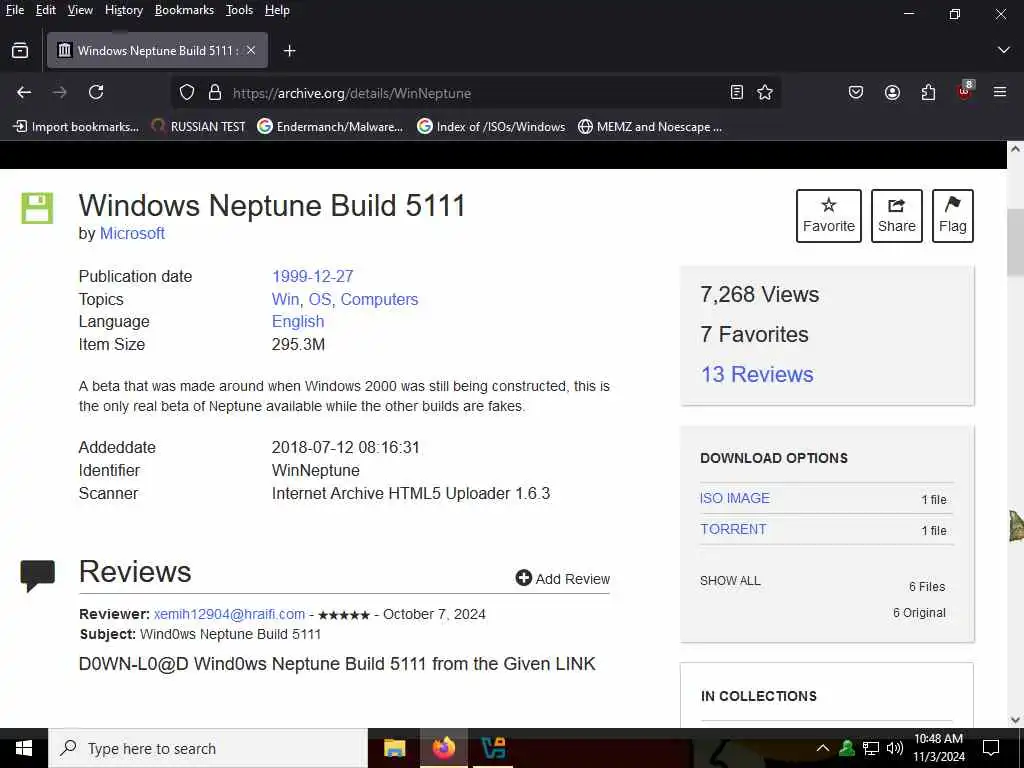
Task: Open File Explorer from the taskbar
Action: 394,748
